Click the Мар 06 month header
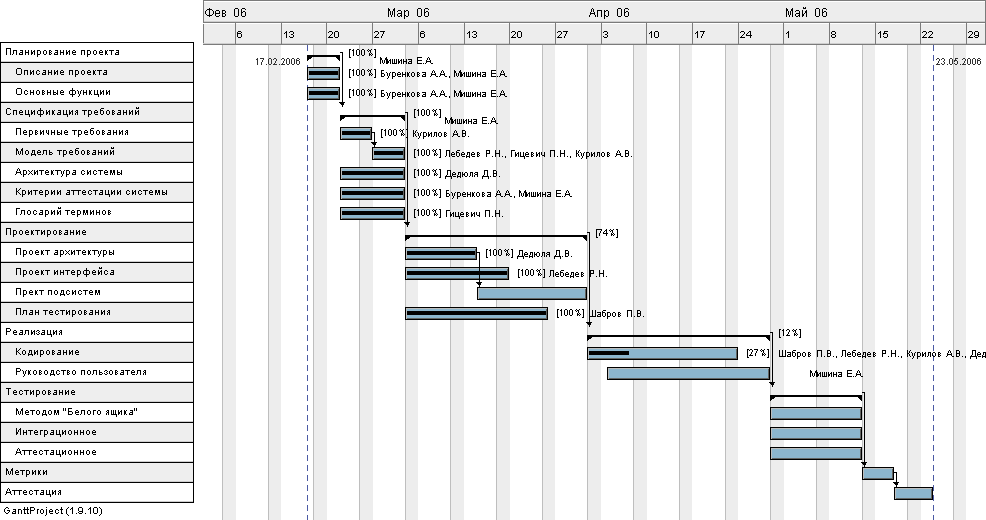The image size is (986, 520). tap(408, 13)
